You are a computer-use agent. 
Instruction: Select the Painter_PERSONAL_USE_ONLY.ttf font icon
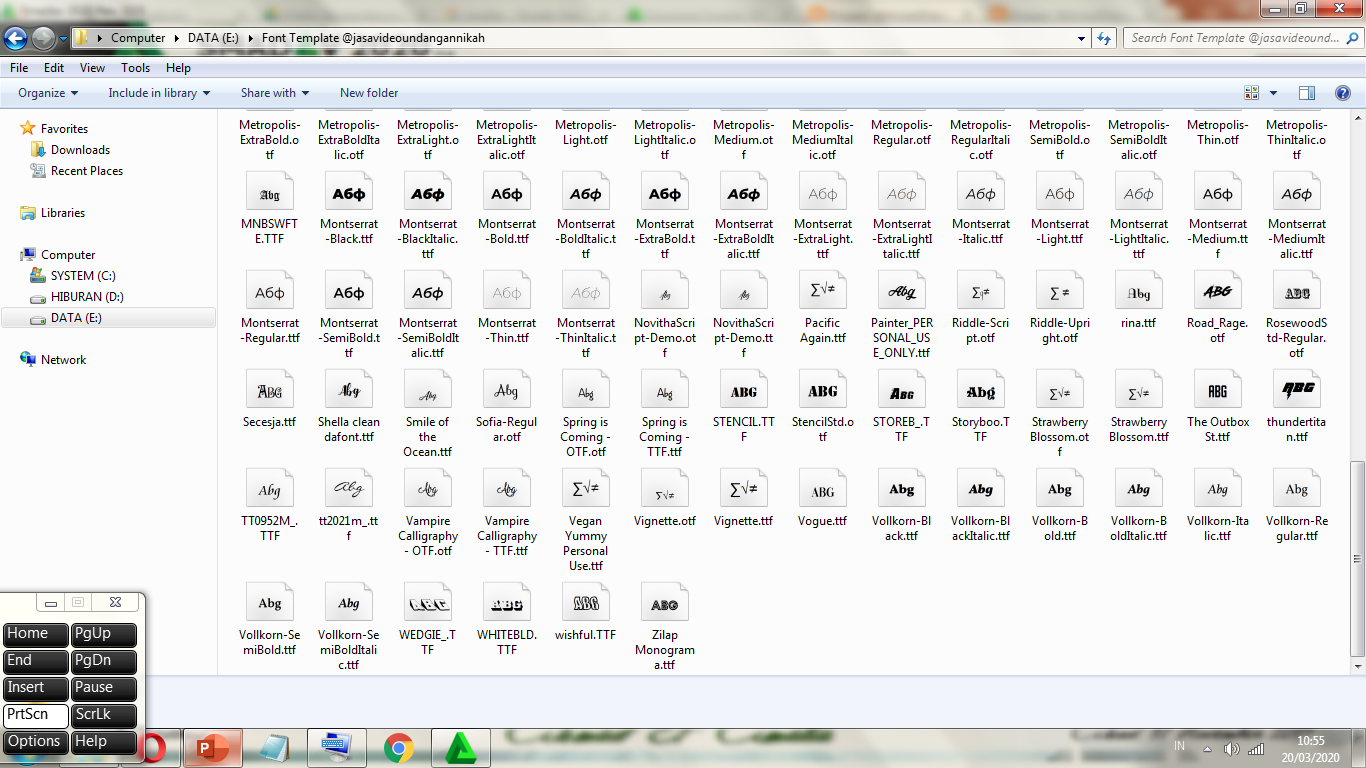(902, 291)
